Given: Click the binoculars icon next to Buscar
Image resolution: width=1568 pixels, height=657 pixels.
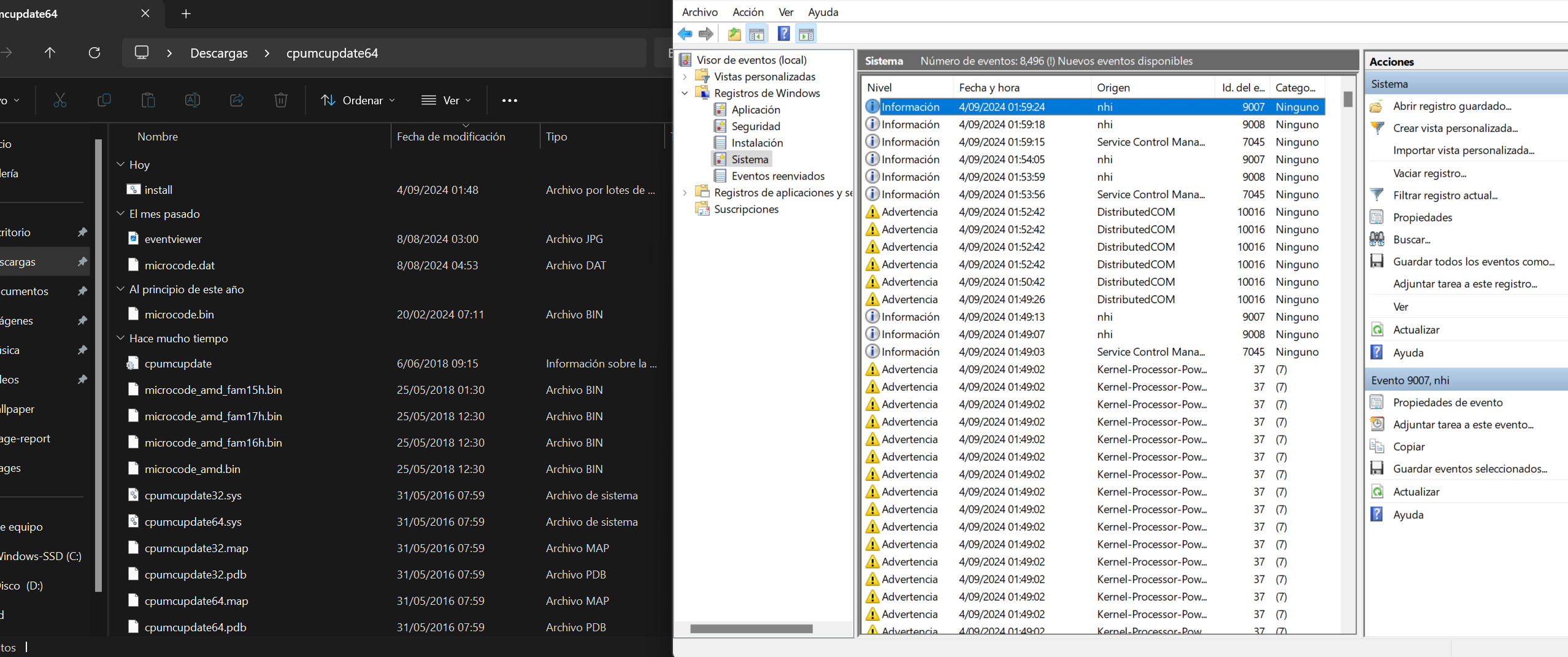Looking at the screenshot, I should tap(1377, 239).
